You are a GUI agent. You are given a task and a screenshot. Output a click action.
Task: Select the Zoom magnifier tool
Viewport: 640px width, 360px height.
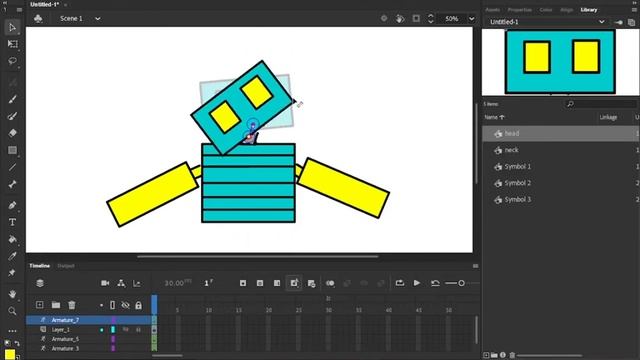point(12,311)
